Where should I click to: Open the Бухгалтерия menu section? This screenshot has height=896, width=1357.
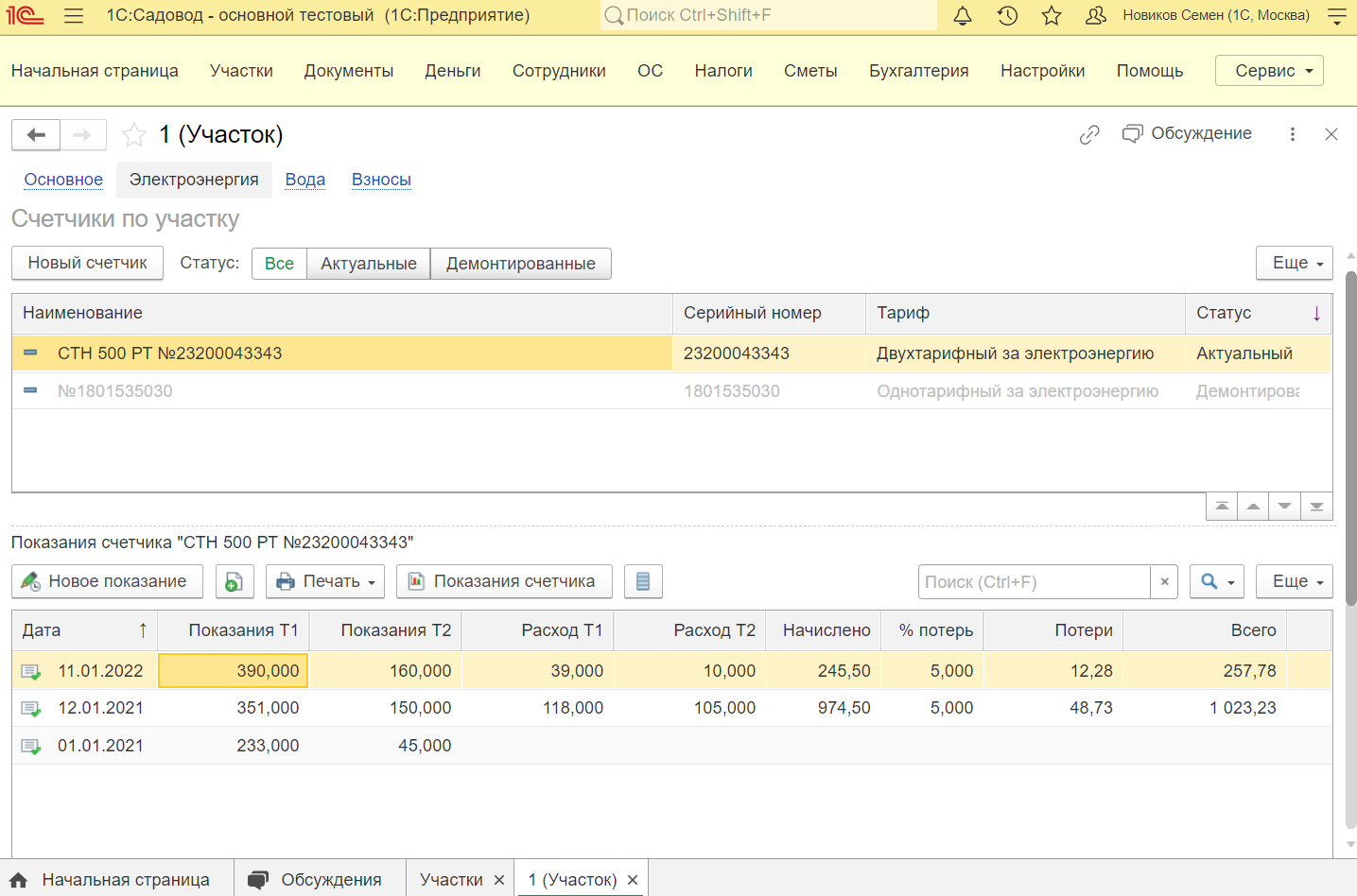(x=918, y=71)
